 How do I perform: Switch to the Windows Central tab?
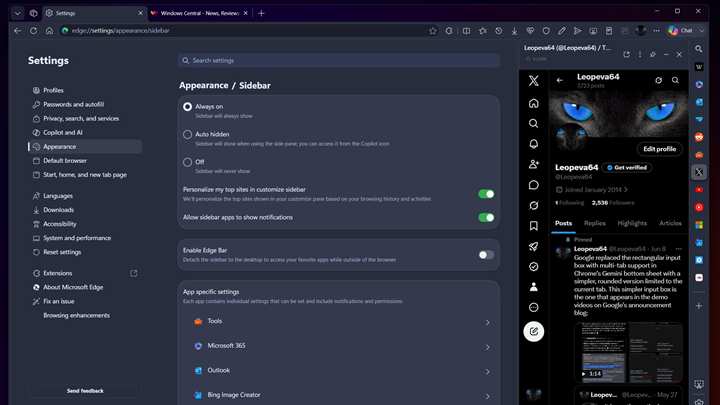pyautogui.click(x=199, y=13)
